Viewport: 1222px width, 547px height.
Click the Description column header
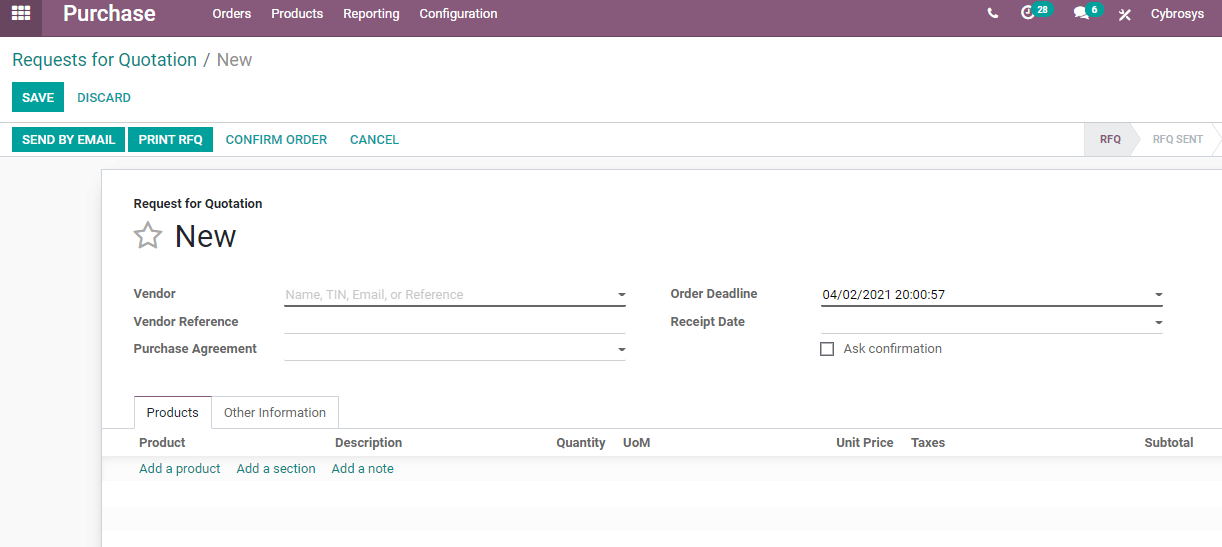tap(368, 443)
